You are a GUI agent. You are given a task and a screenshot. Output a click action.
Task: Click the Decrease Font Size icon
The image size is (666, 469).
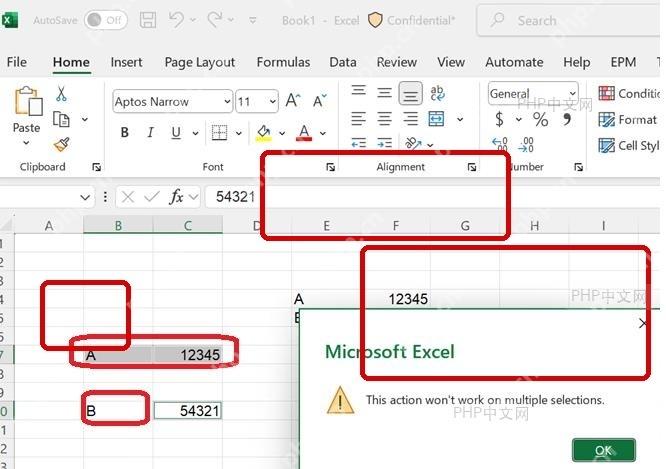[319, 101]
